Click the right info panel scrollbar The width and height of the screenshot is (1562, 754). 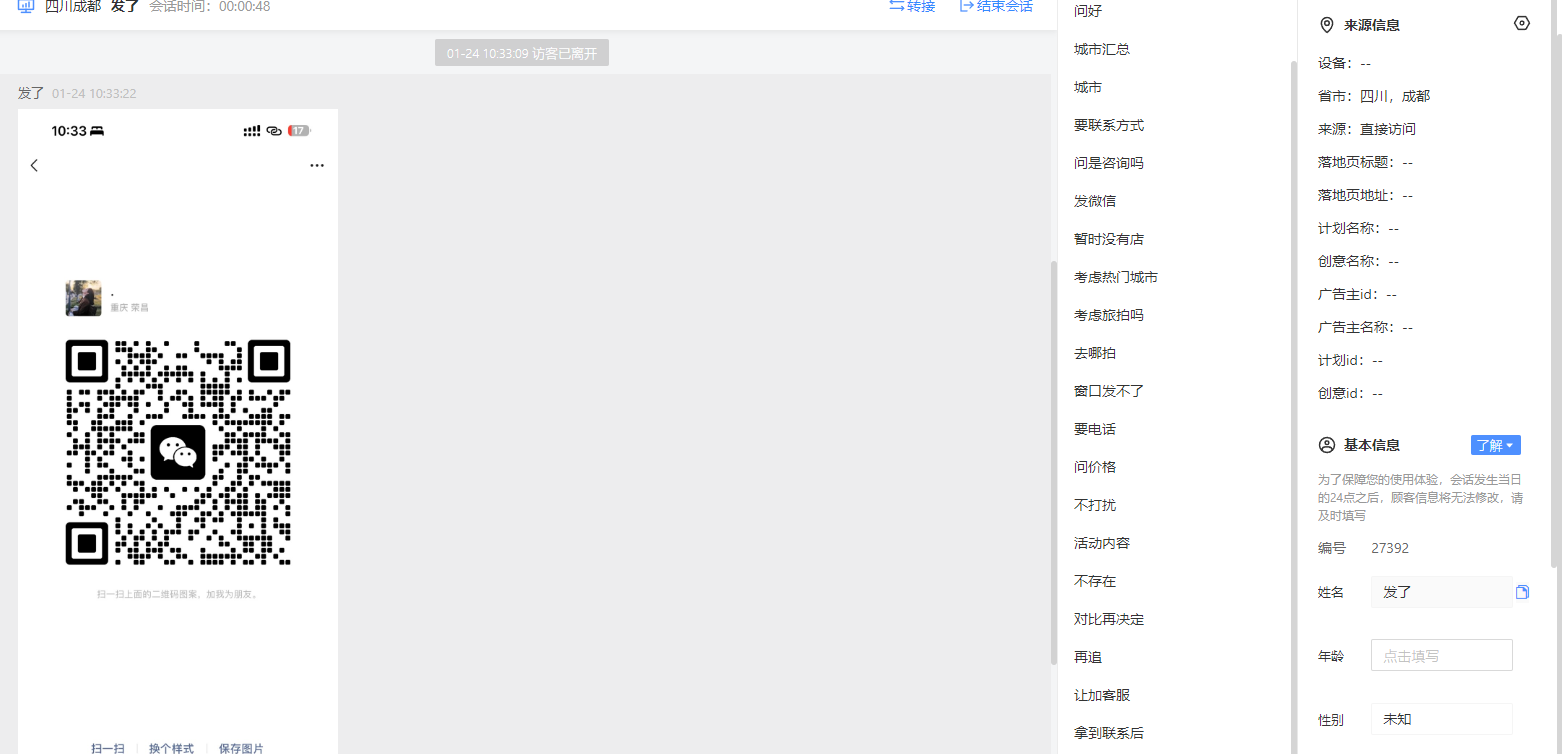pos(1556,285)
